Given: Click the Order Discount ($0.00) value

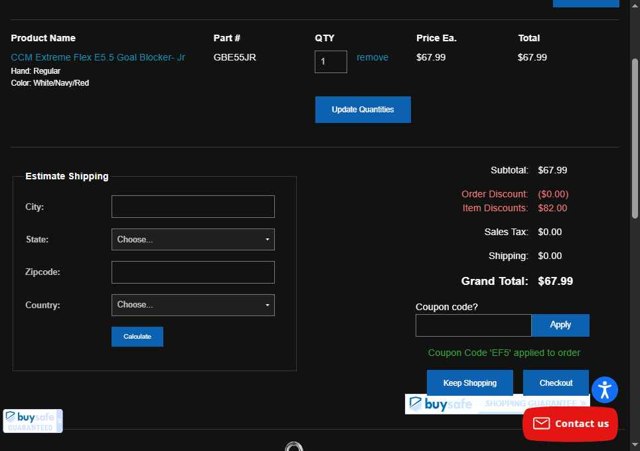Looking at the screenshot, I should (553, 194).
